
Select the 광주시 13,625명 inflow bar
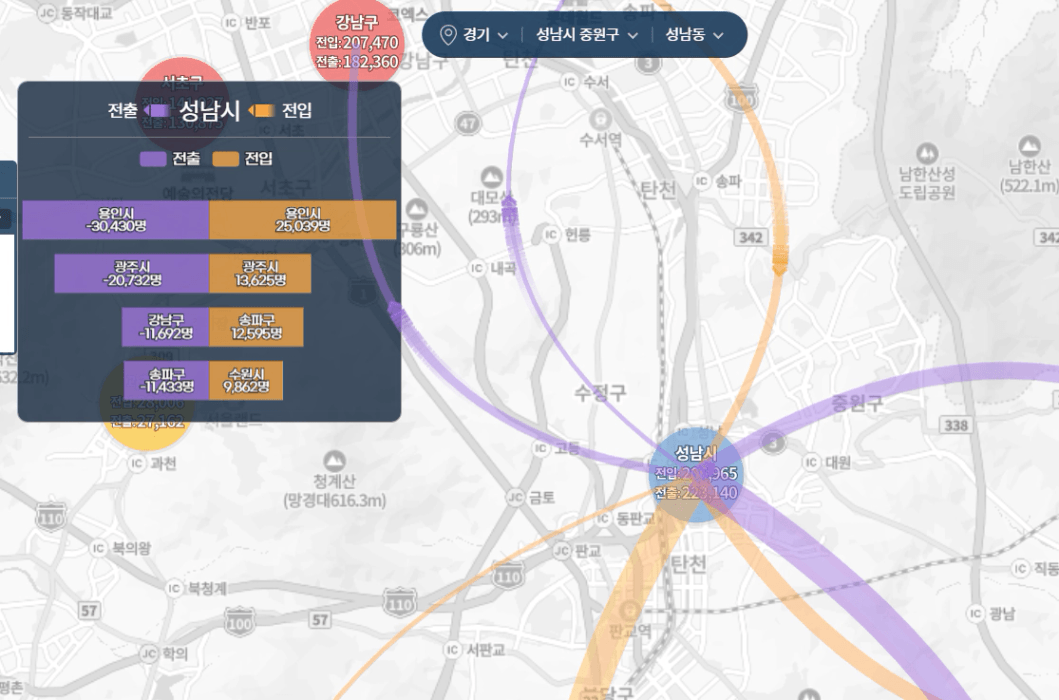coord(260,274)
